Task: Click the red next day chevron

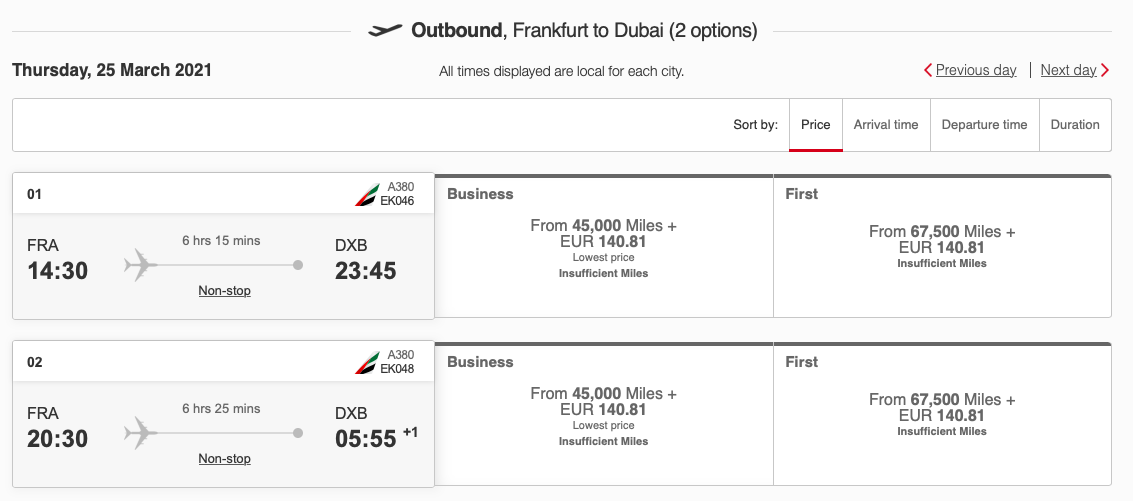Action: (1105, 70)
